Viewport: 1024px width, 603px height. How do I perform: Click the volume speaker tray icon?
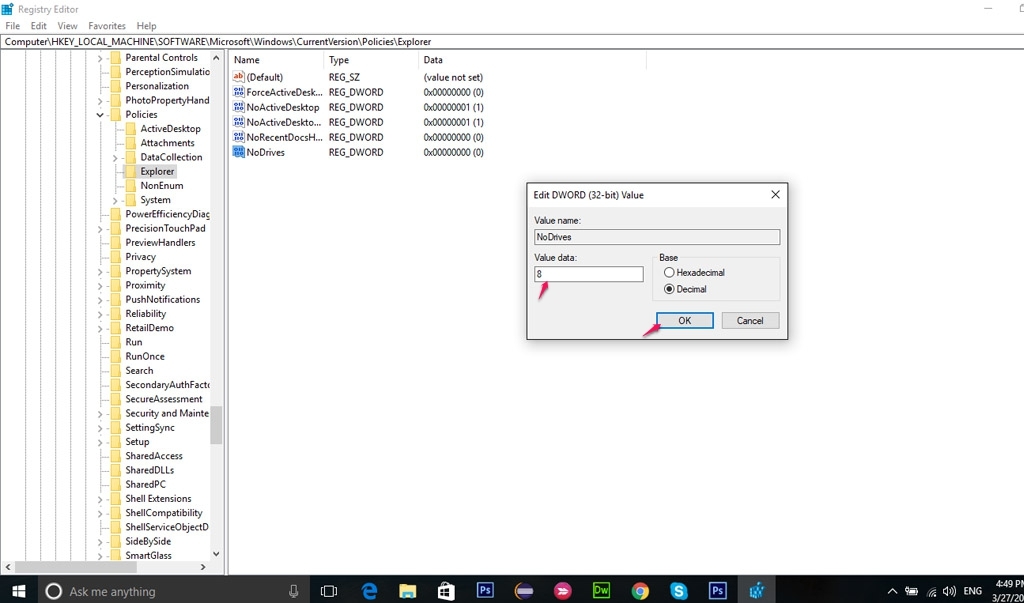[950, 591]
